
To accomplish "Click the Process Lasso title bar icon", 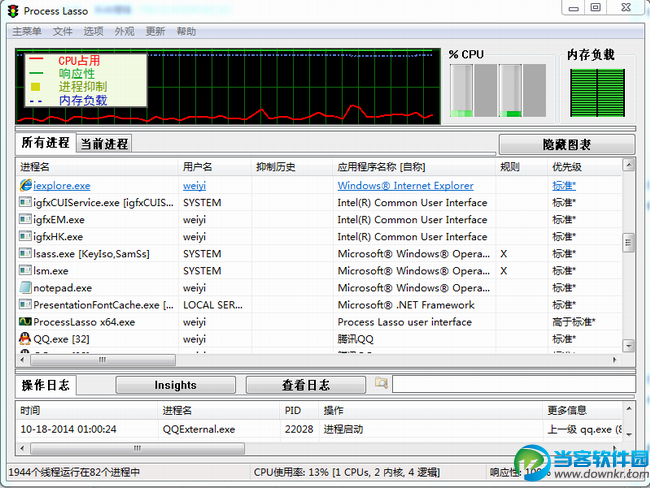I will (13, 11).
